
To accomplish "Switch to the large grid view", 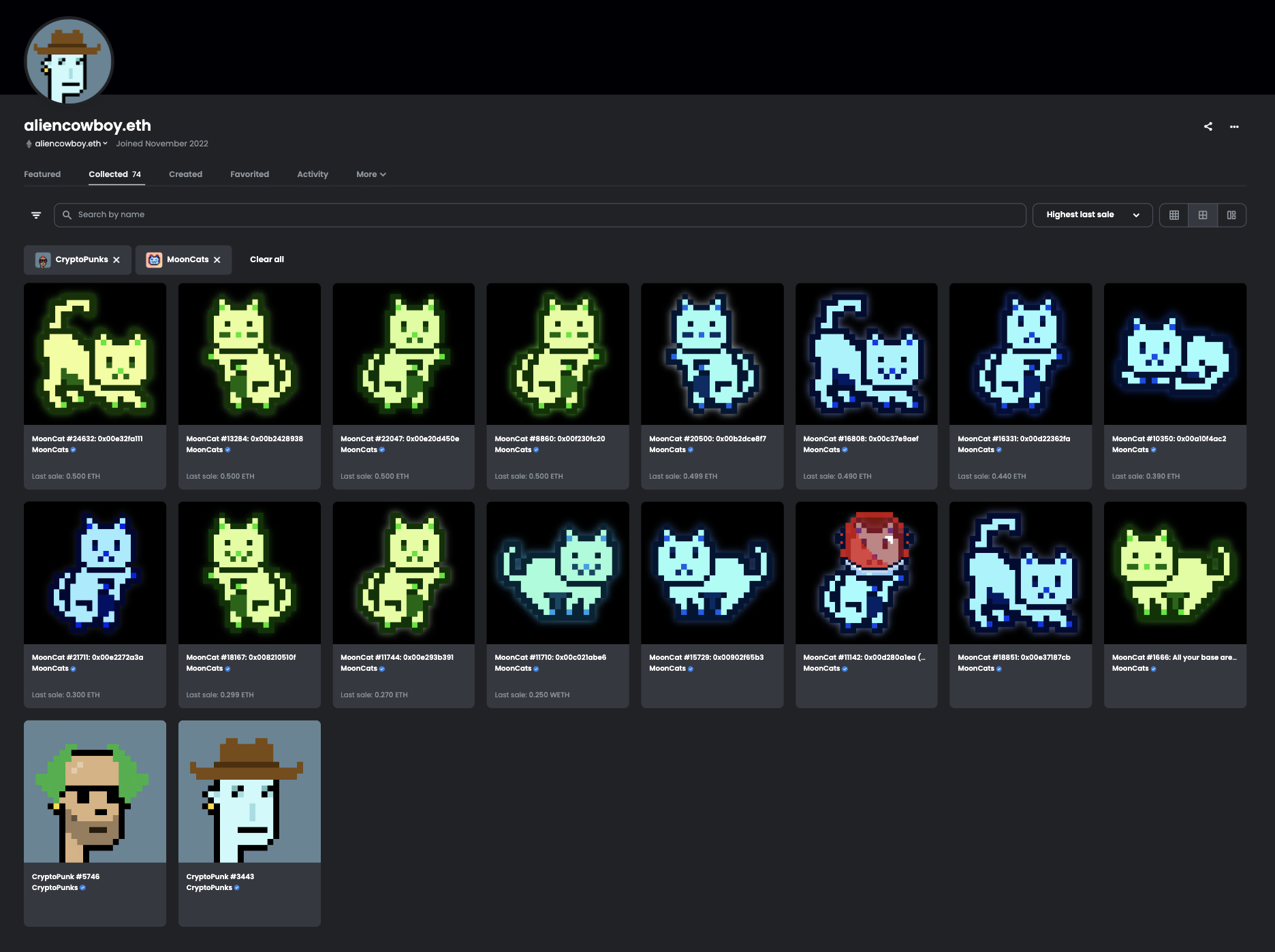I will pyautogui.click(x=1203, y=215).
